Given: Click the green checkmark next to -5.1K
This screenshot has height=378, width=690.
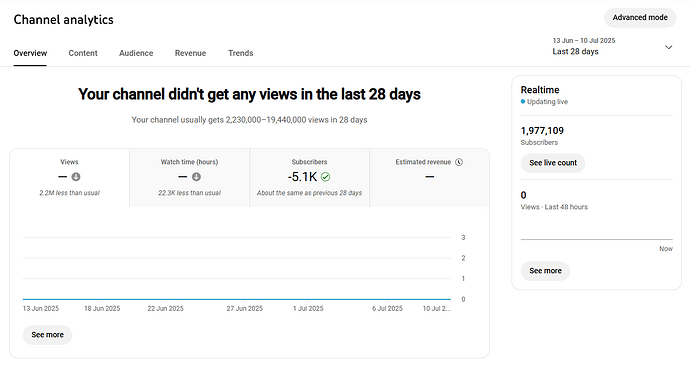Looking at the screenshot, I should point(325,177).
